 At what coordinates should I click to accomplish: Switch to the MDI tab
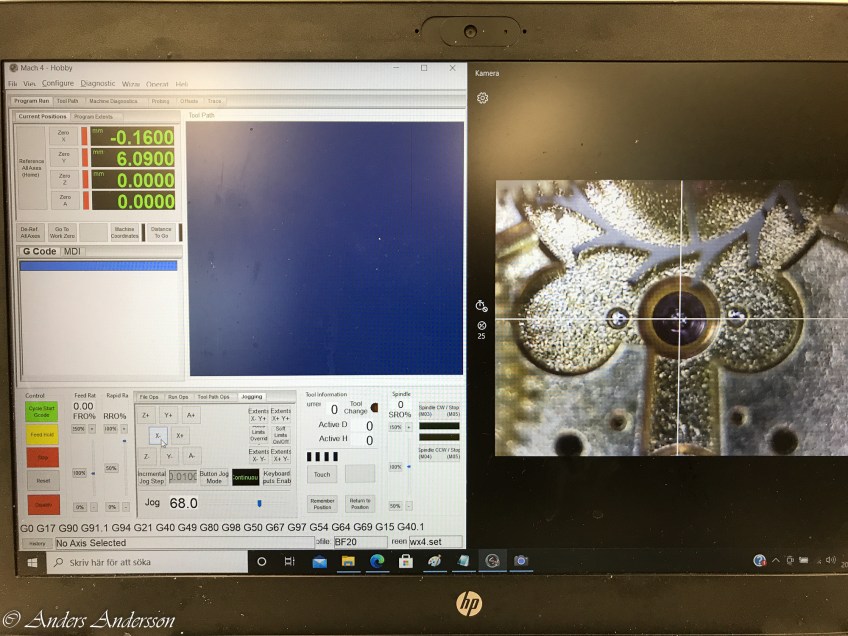(71, 251)
